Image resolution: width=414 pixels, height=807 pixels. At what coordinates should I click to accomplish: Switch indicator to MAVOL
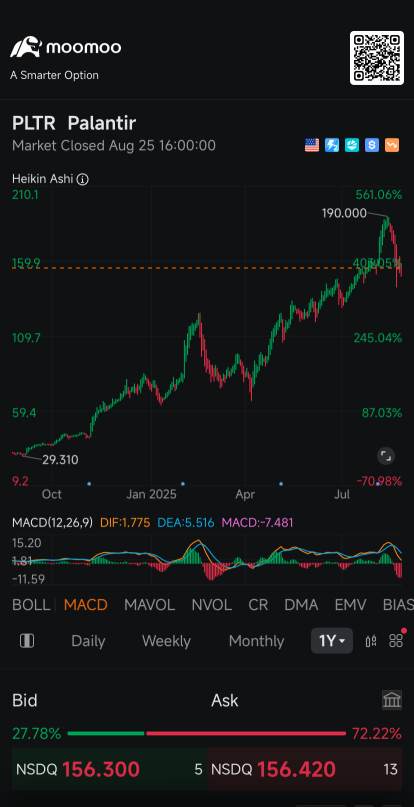pos(149,605)
